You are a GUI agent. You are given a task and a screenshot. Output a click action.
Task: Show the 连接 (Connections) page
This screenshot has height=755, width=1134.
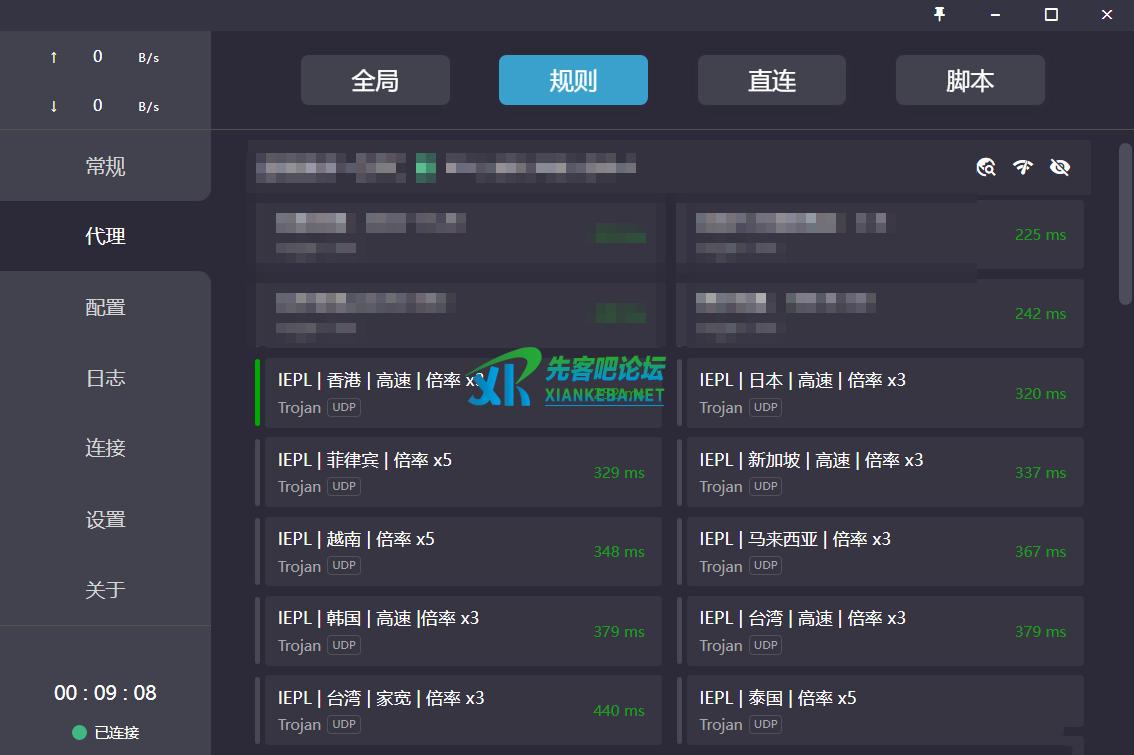pos(105,448)
